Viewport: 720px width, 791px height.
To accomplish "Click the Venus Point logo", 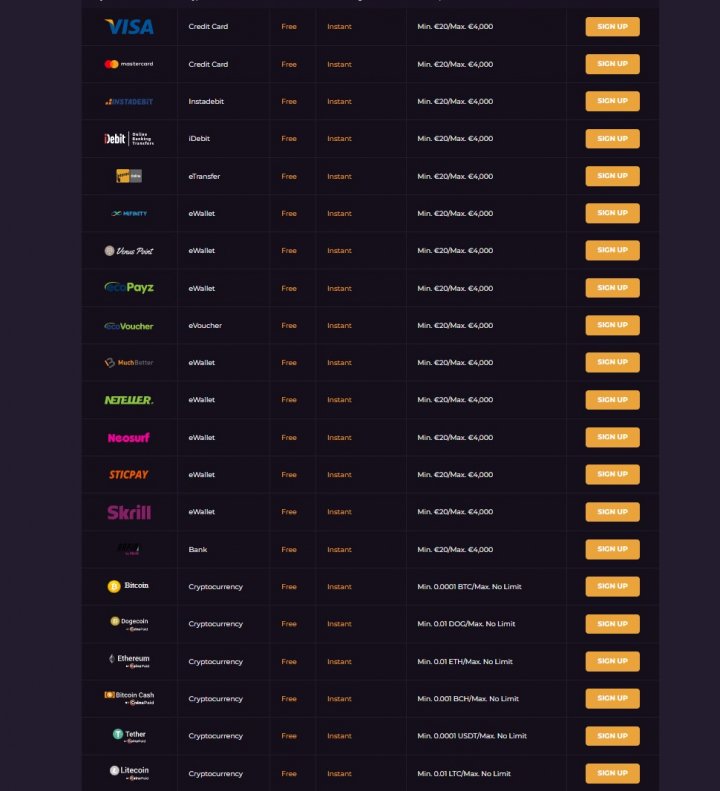I will [x=129, y=251].
